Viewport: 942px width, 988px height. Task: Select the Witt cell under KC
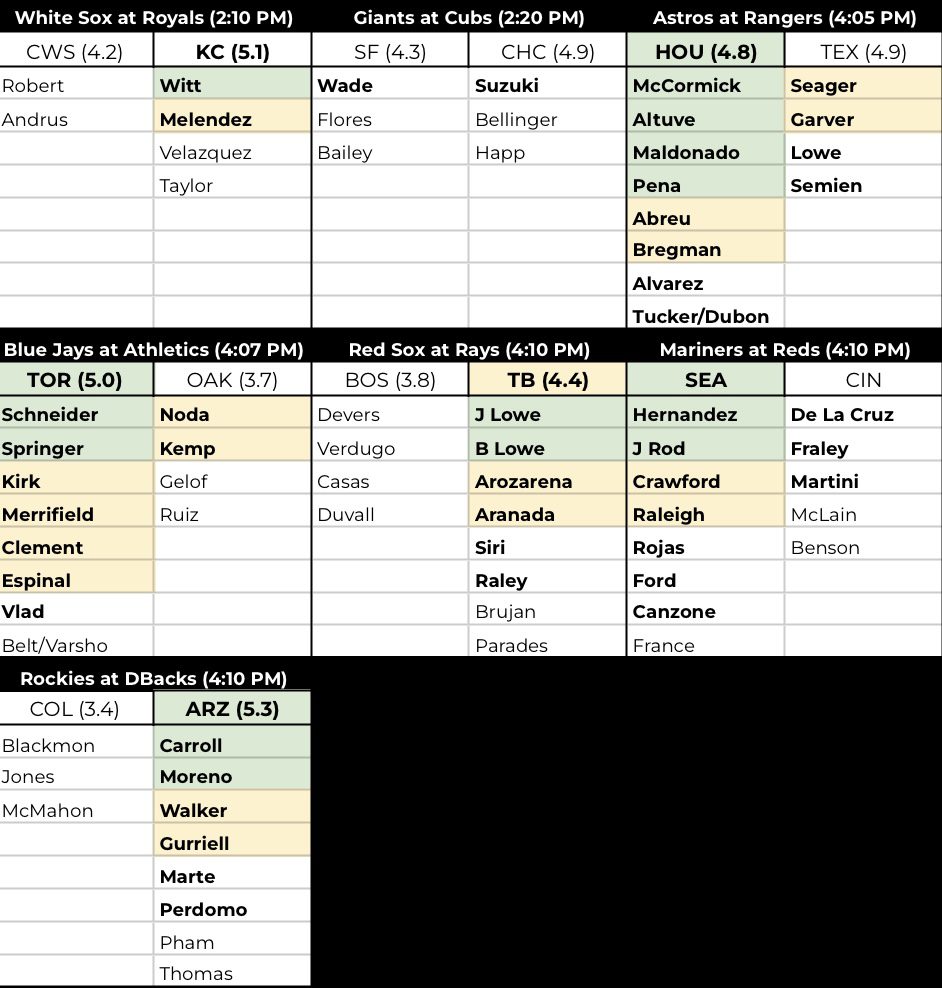(233, 85)
